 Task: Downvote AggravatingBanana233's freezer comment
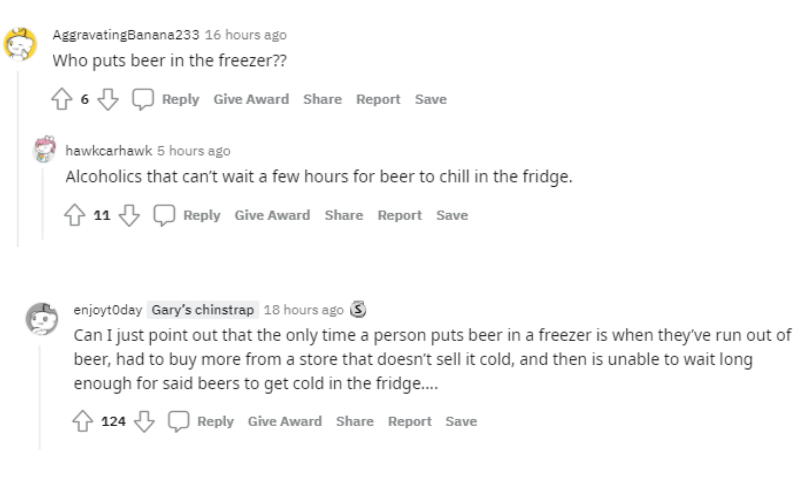[x=108, y=99]
